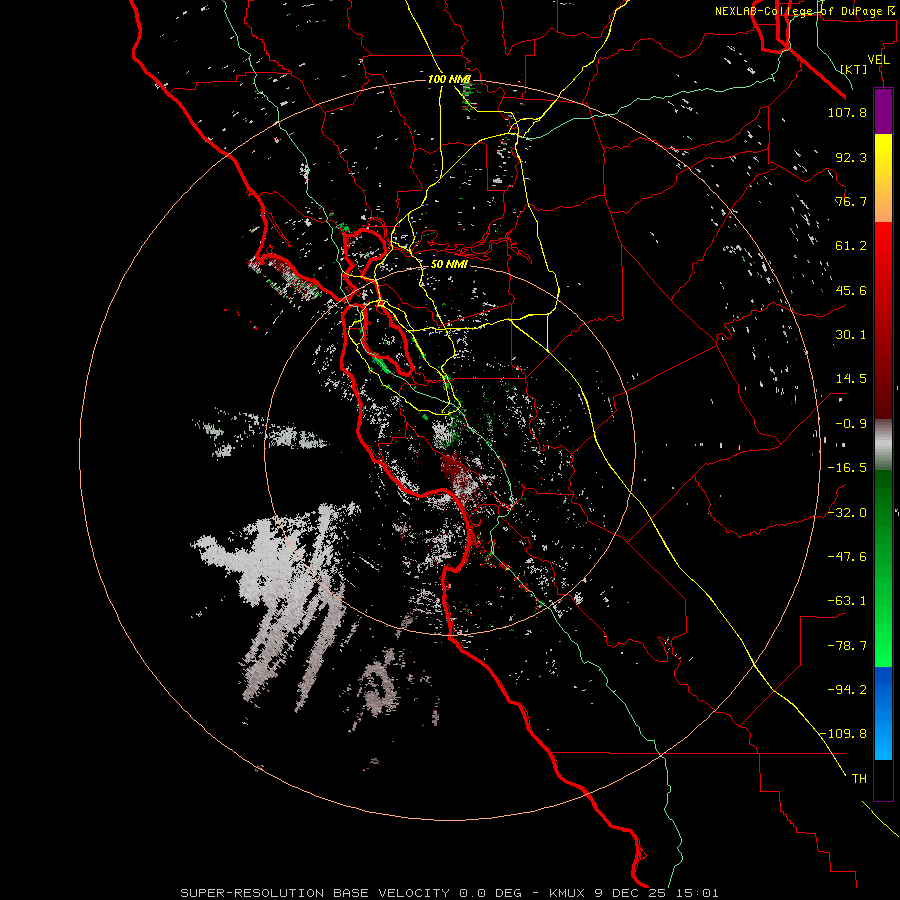
Task: Click the KMUX radar station identifier
Action: coord(569,893)
